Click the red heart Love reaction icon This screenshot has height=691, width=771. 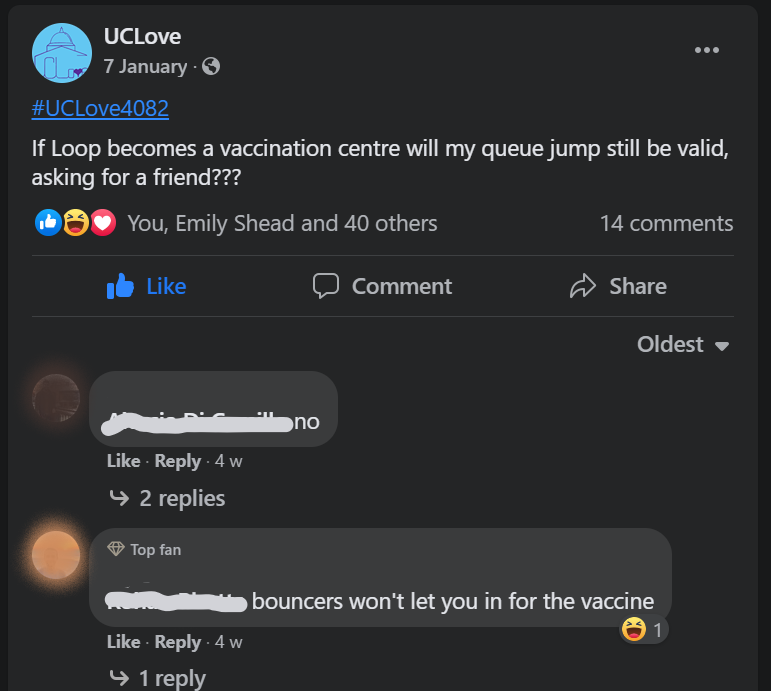tap(103, 223)
